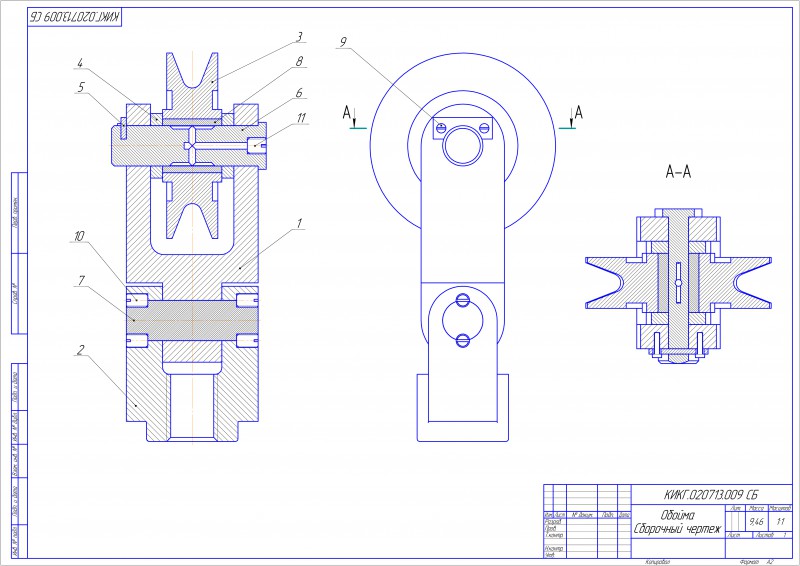Viewport: 800px width, 566px height.
Task: Click title block code 'КИКГ.020713.009 СБ'
Action: [711, 495]
